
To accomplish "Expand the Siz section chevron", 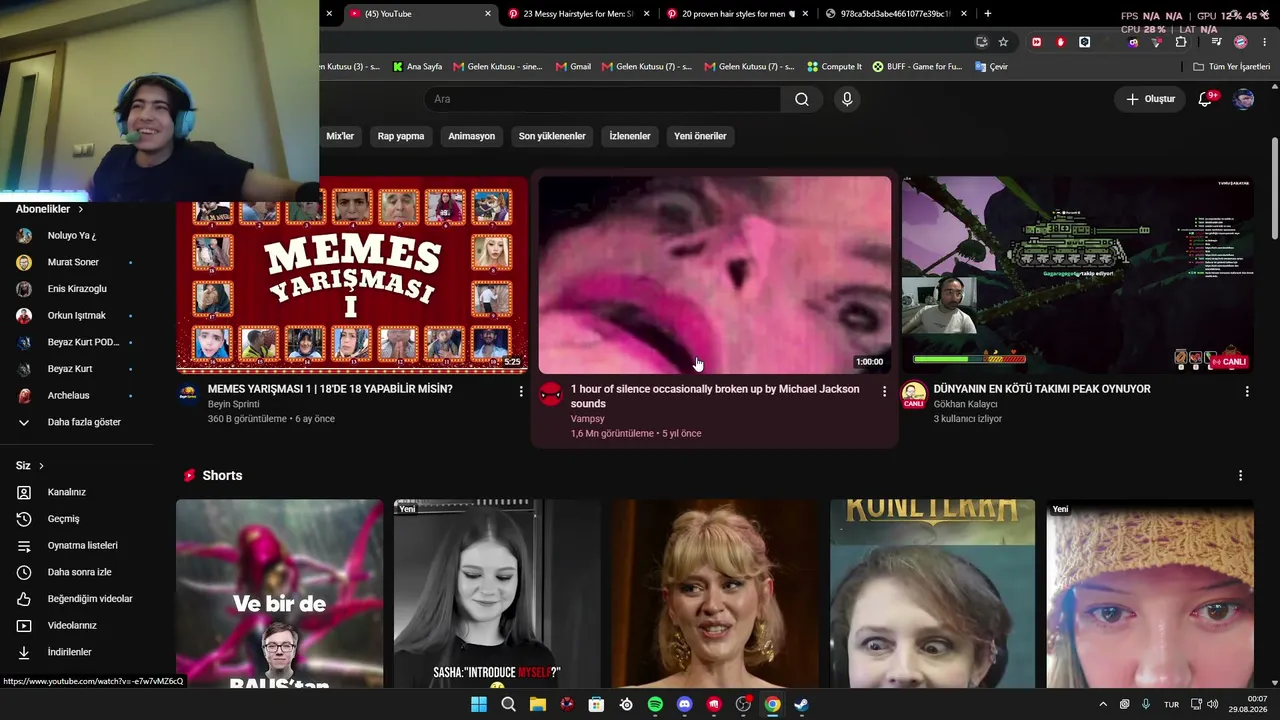I will 41,466.
